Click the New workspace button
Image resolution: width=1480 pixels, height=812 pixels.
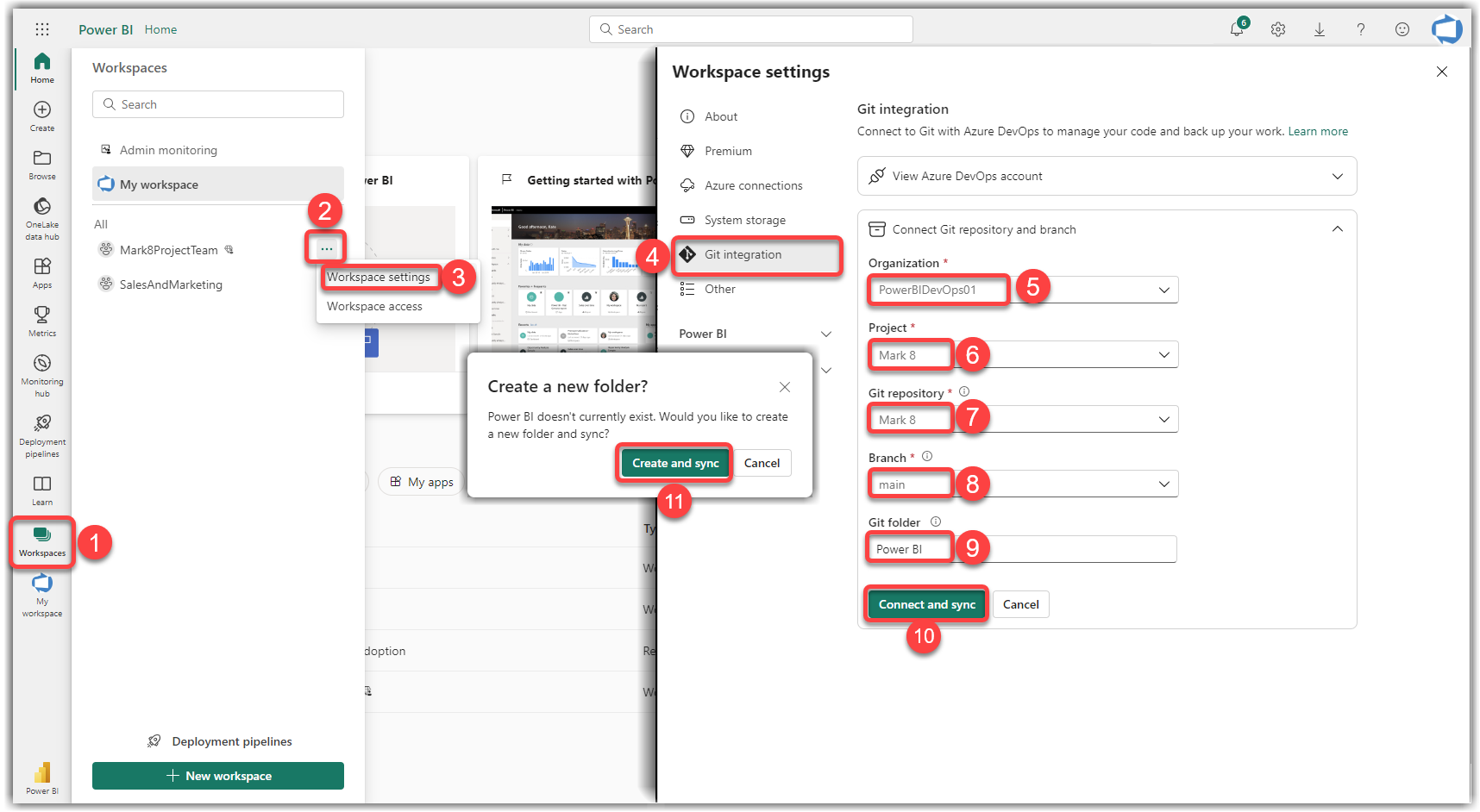(218, 776)
